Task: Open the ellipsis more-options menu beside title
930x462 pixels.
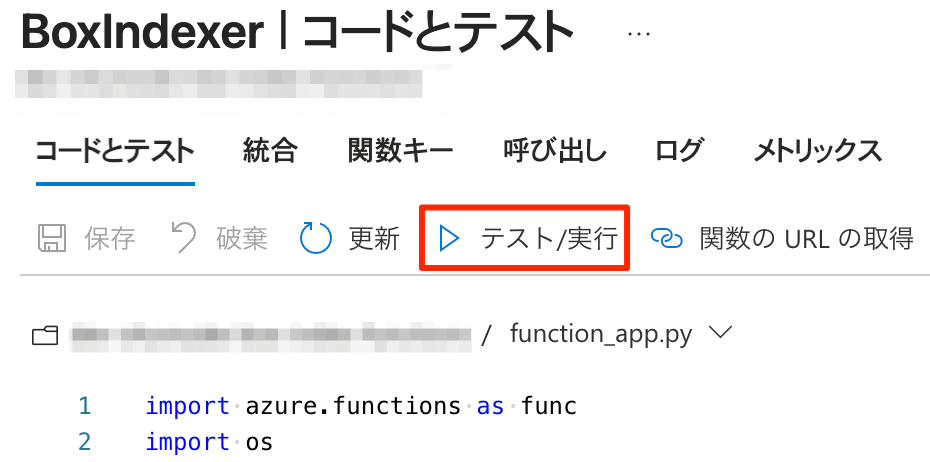Action: click(x=638, y=34)
